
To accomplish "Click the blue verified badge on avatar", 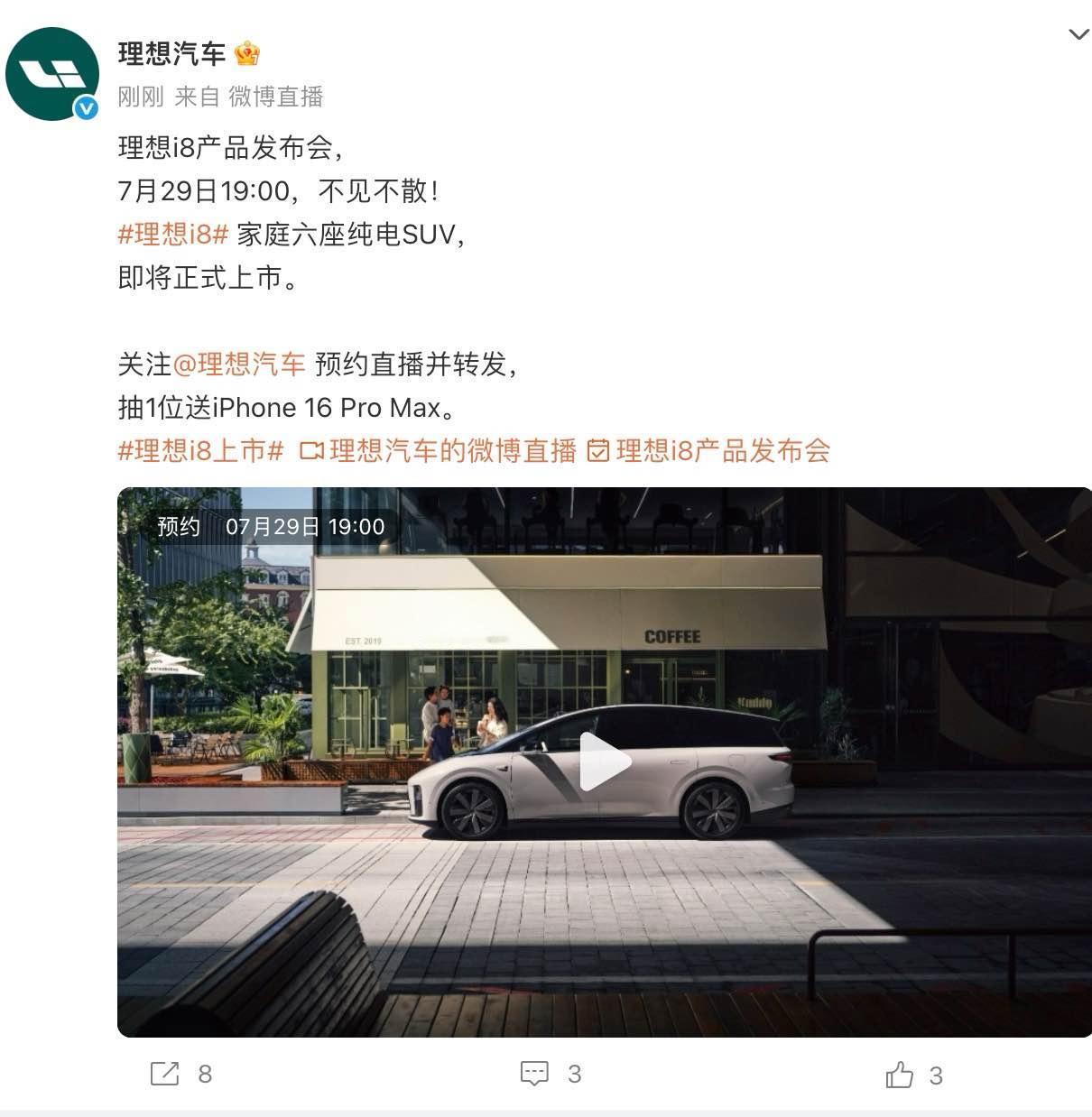I will 86,108.
